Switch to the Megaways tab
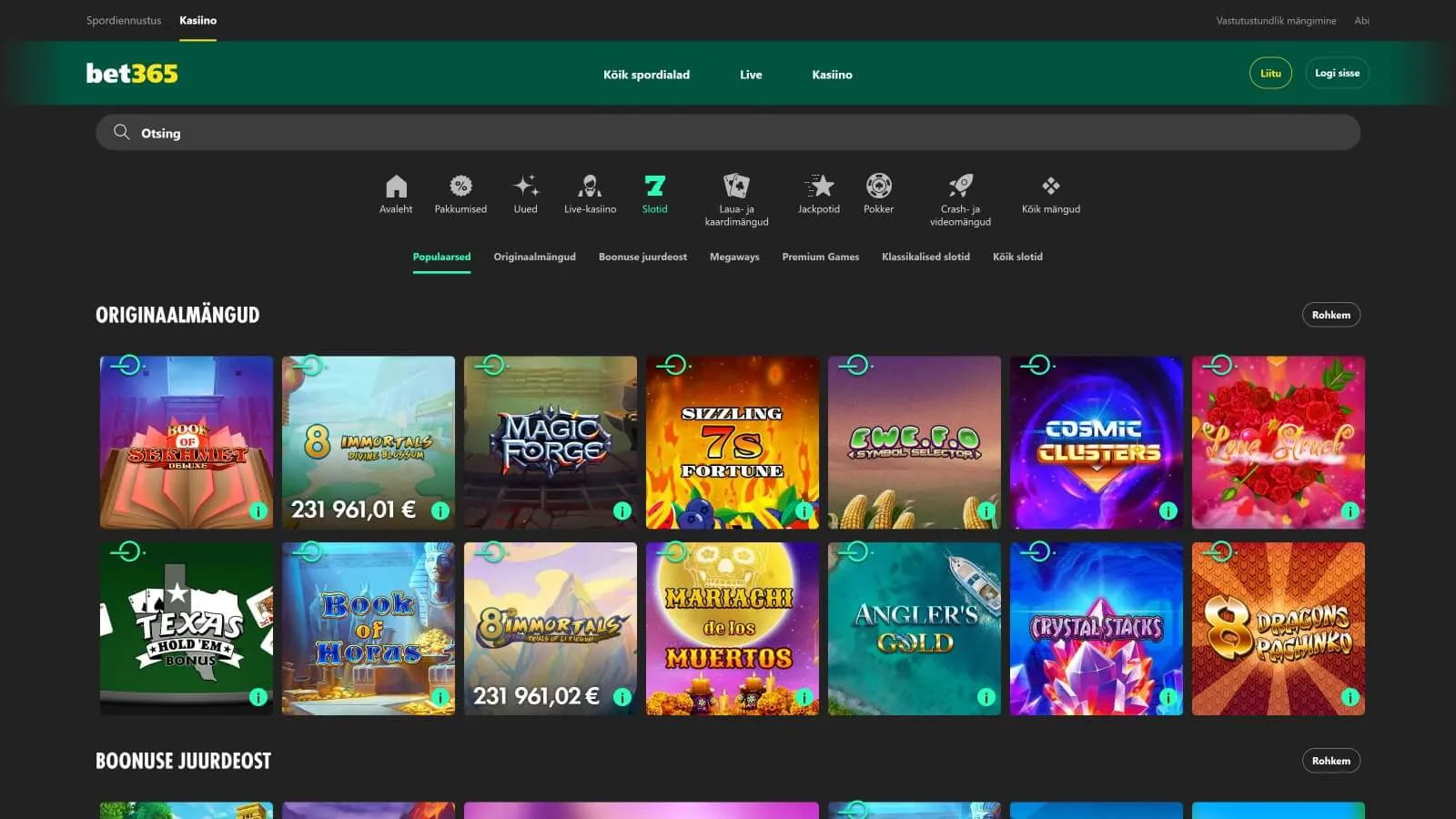The width and height of the screenshot is (1456, 819). pos(734,257)
